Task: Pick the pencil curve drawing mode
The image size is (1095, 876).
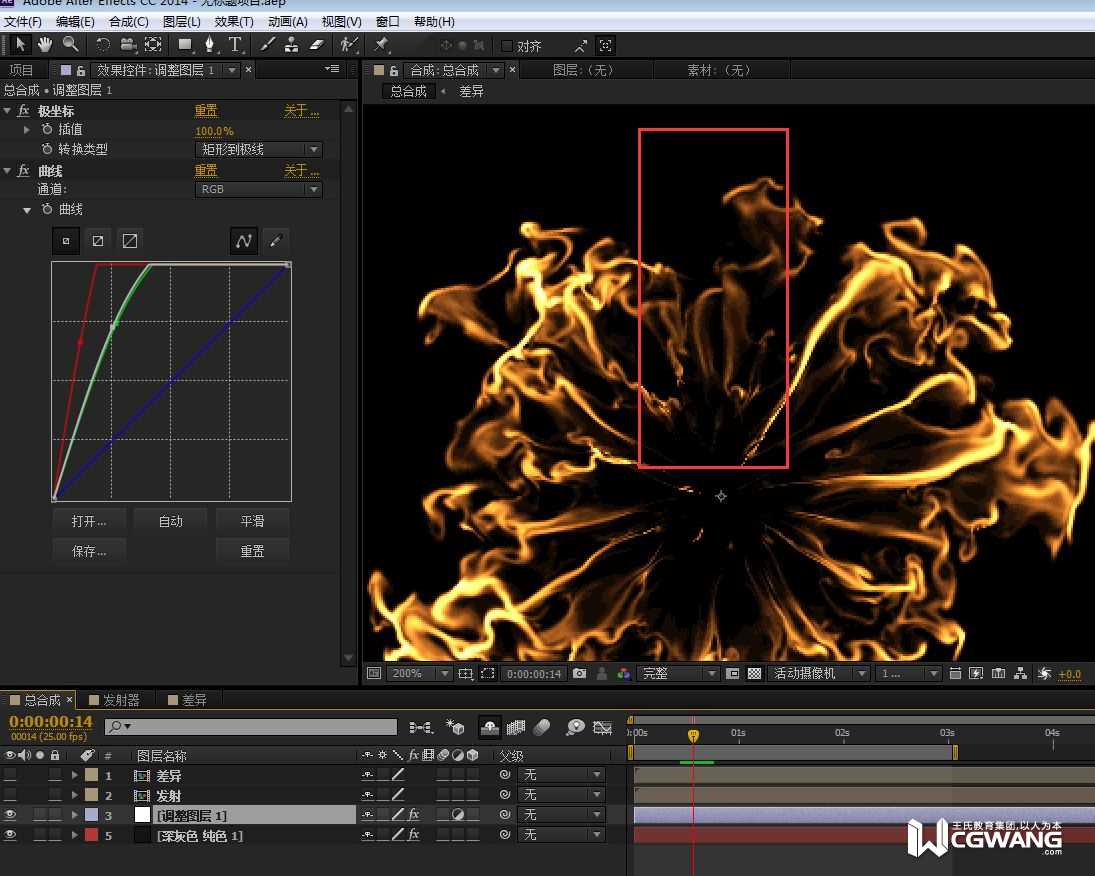Action: pyautogui.click(x=276, y=241)
